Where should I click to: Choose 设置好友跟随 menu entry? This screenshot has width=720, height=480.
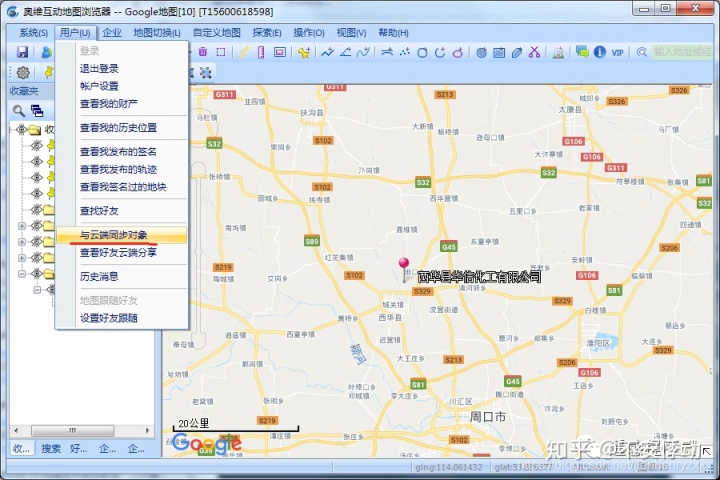122,317
